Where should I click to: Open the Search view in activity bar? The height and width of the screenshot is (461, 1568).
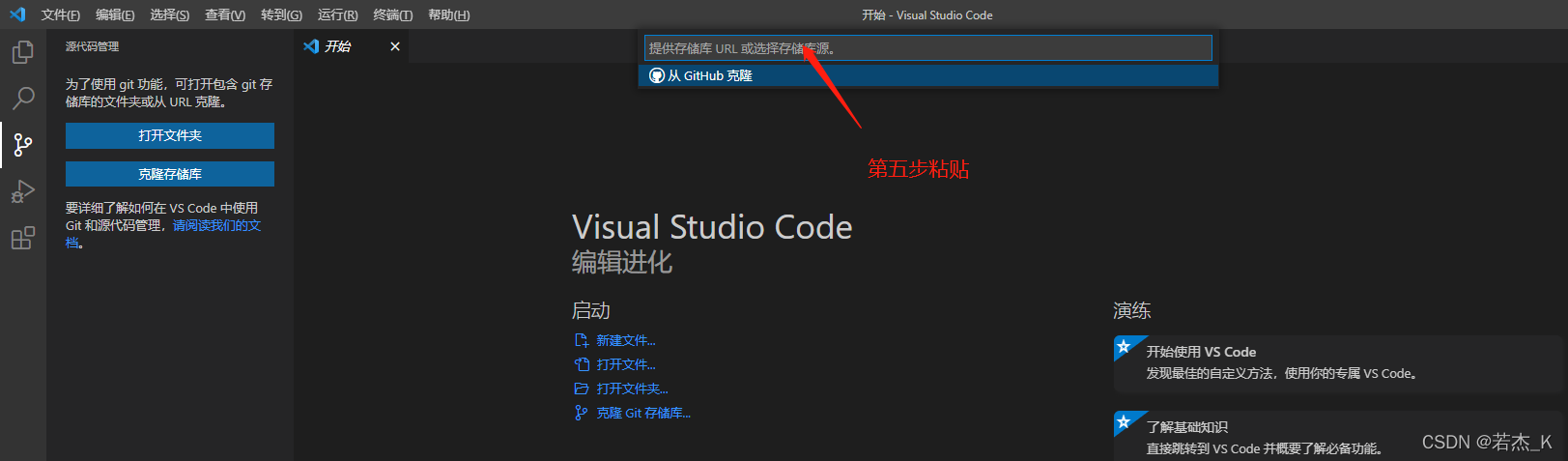coord(23,98)
